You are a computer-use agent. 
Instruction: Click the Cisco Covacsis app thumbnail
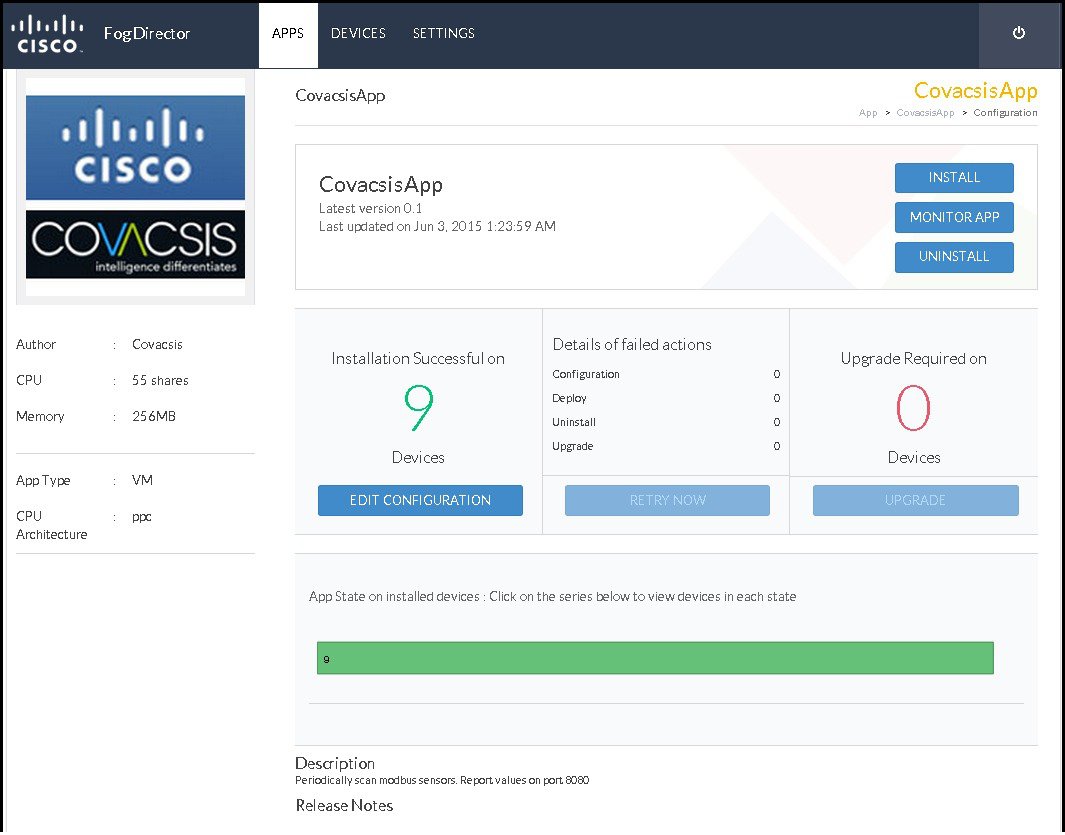pyautogui.click(x=135, y=186)
